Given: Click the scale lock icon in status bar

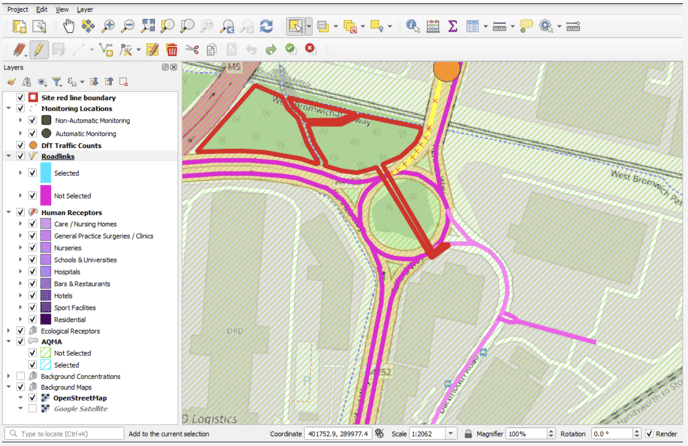Looking at the screenshot, I should pyautogui.click(x=468, y=434).
